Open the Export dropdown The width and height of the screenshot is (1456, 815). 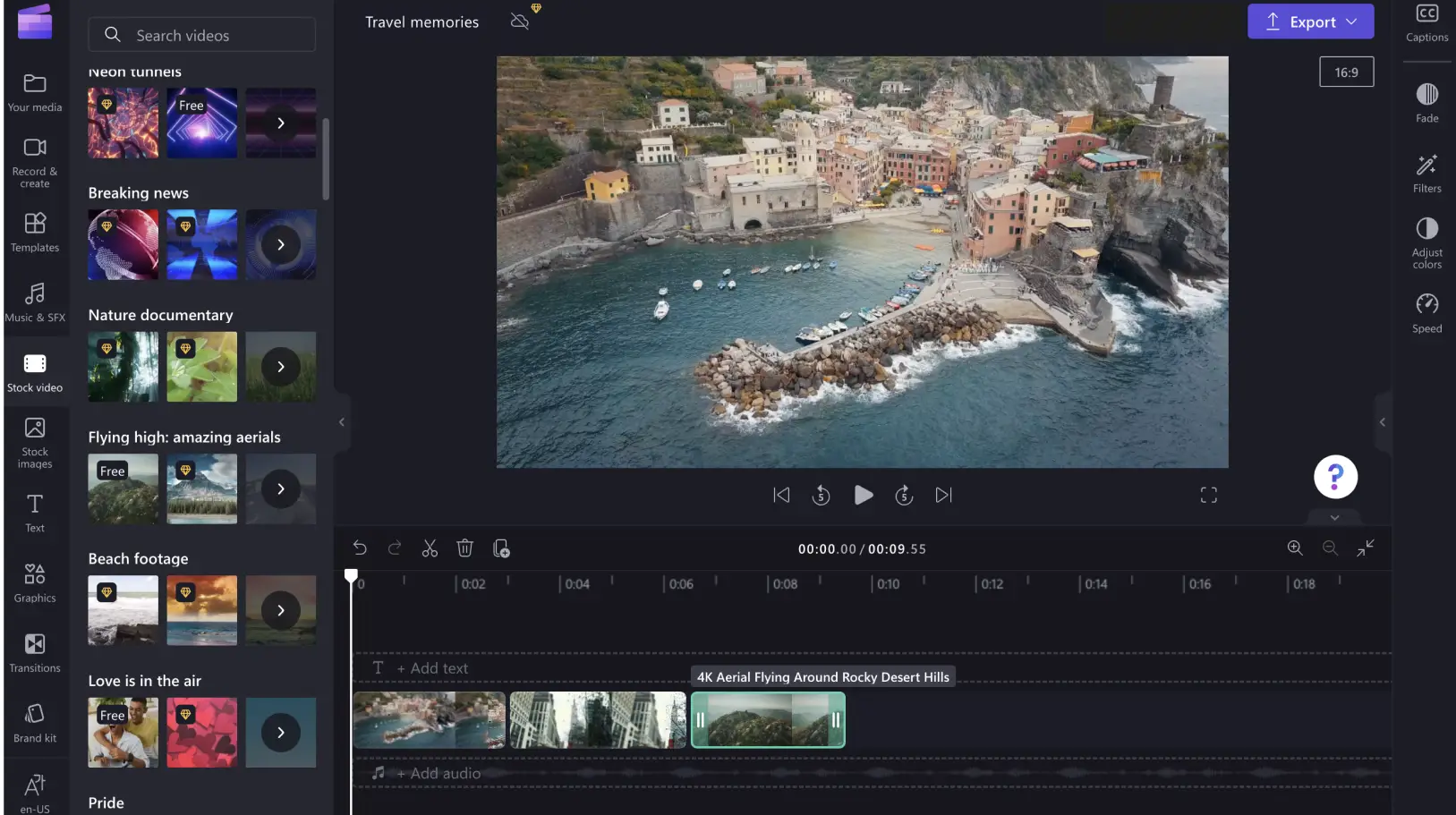(1310, 21)
